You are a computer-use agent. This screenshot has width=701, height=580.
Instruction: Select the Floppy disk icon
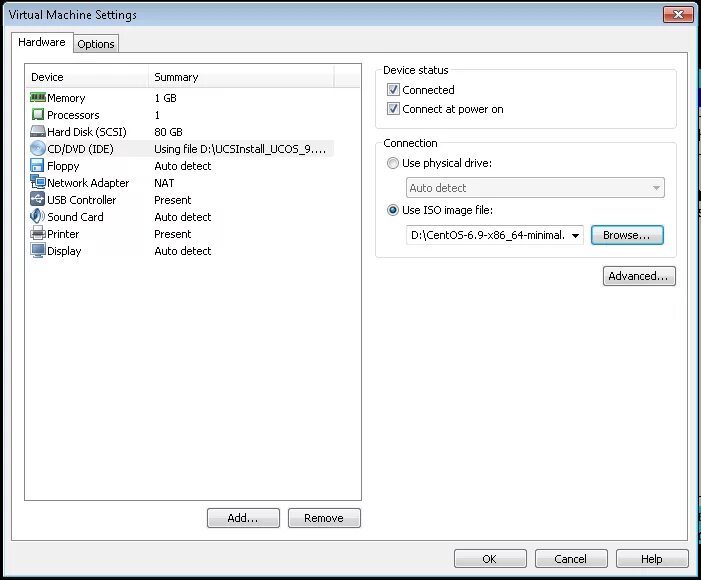[37, 165]
